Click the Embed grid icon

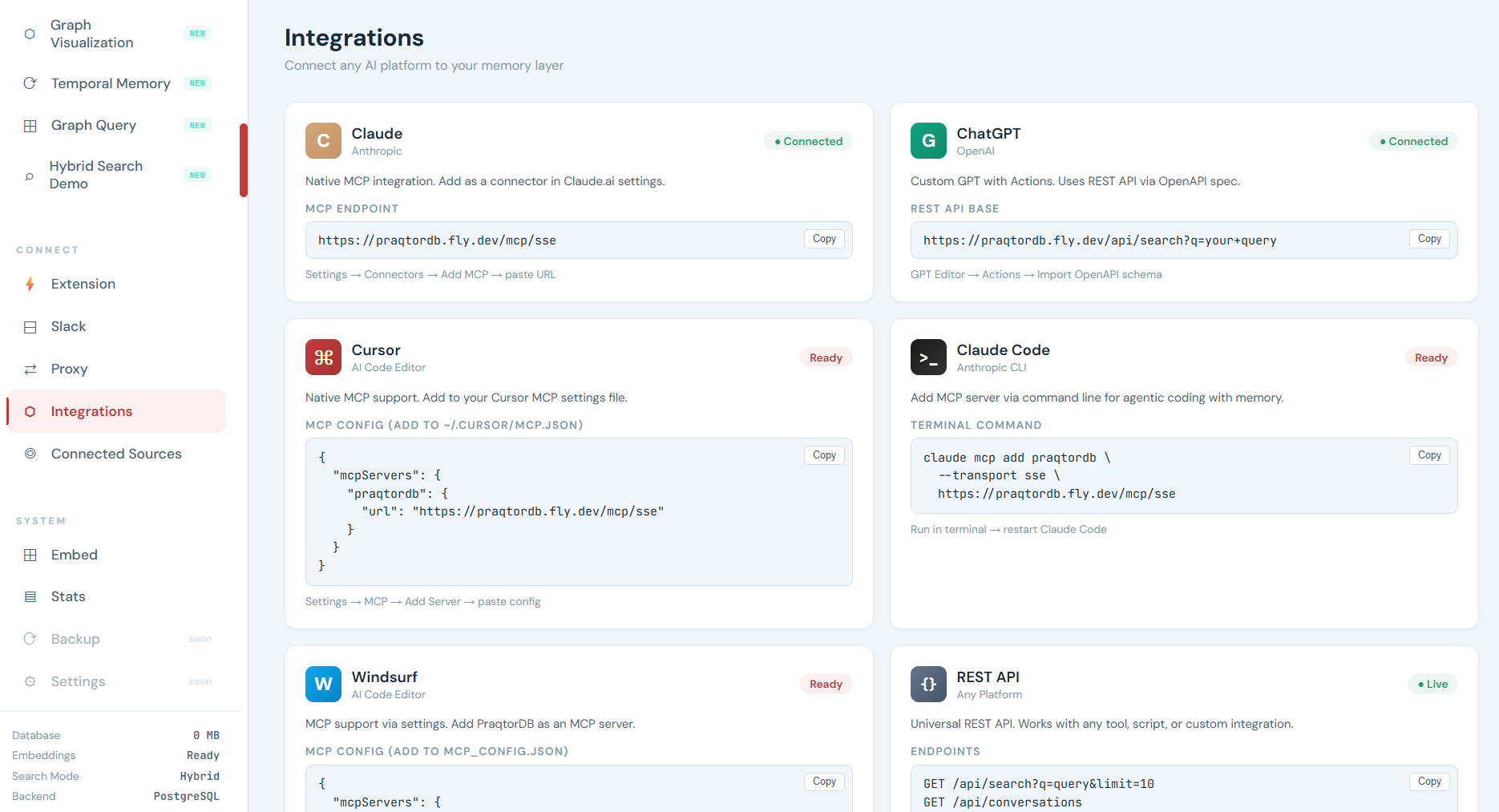[30, 555]
